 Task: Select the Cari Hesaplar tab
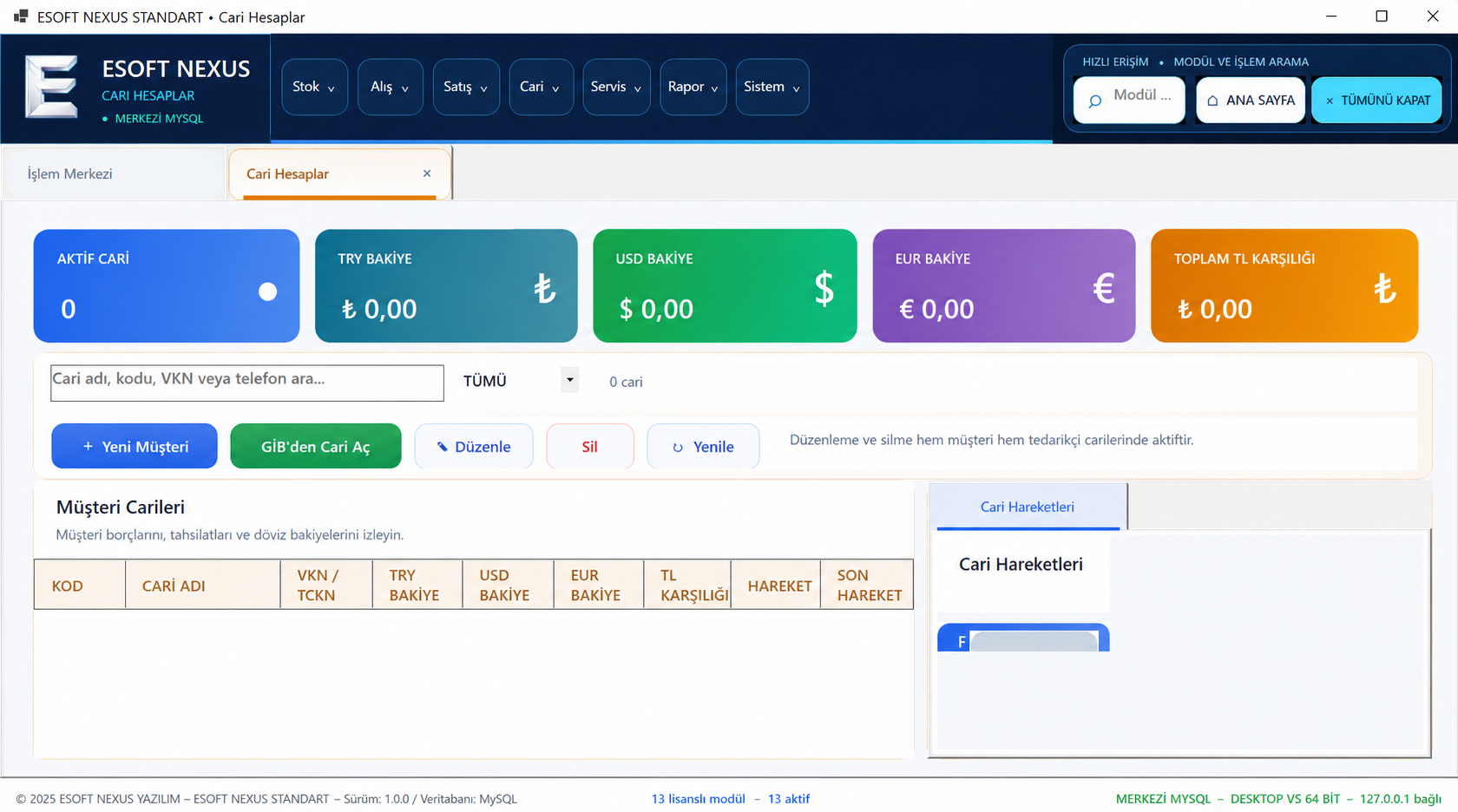(339, 174)
